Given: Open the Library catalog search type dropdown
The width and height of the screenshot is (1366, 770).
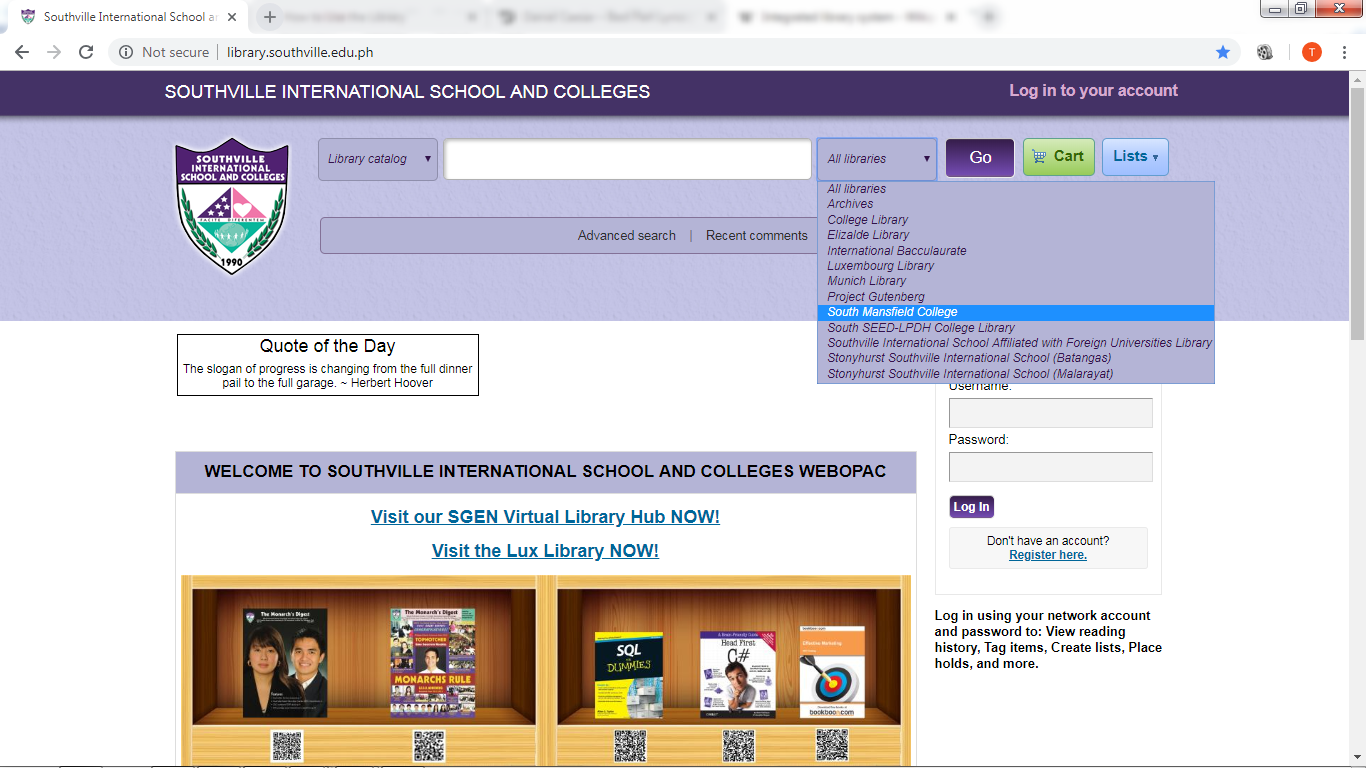Looking at the screenshot, I should 378,159.
